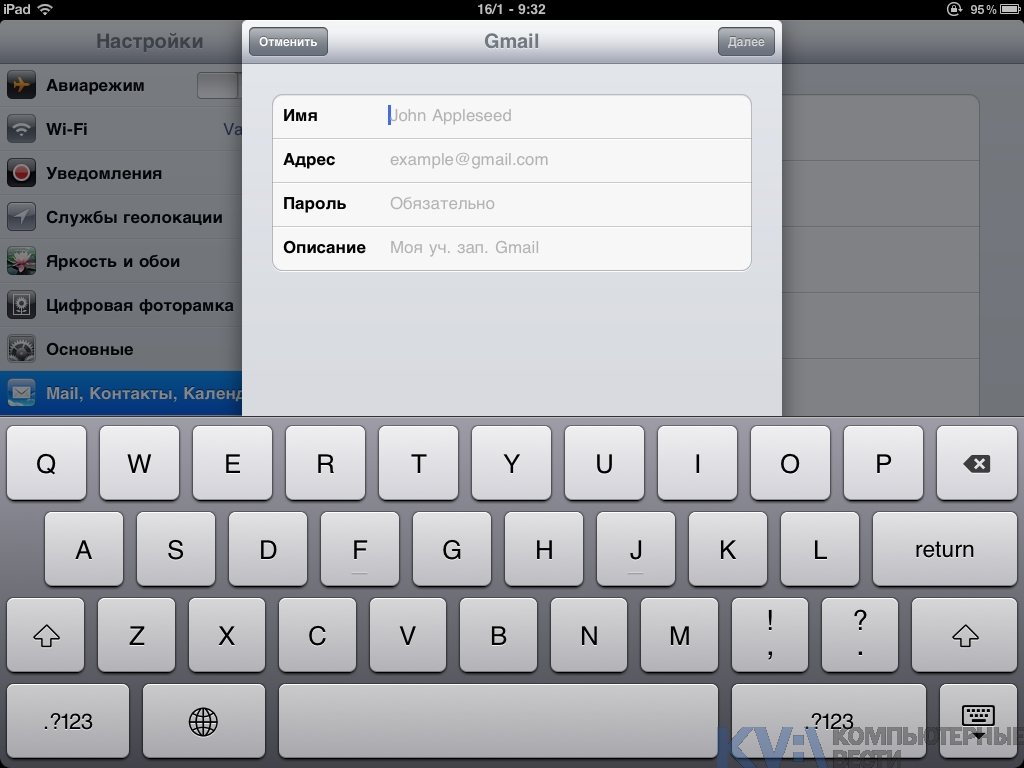Tap the Основные gear icon
Image resolution: width=1024 pixels, height=768 pixels.
point(21,349)
